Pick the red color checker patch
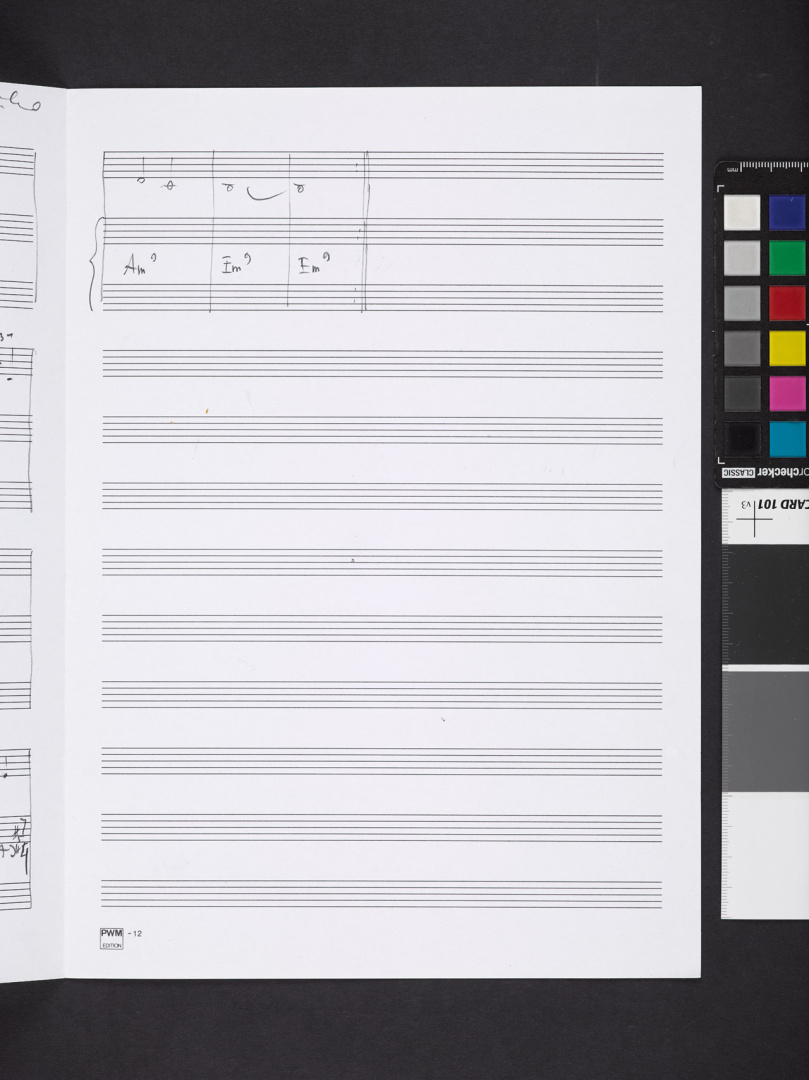This screenshot has height=1080, width=809. point(787,304)
